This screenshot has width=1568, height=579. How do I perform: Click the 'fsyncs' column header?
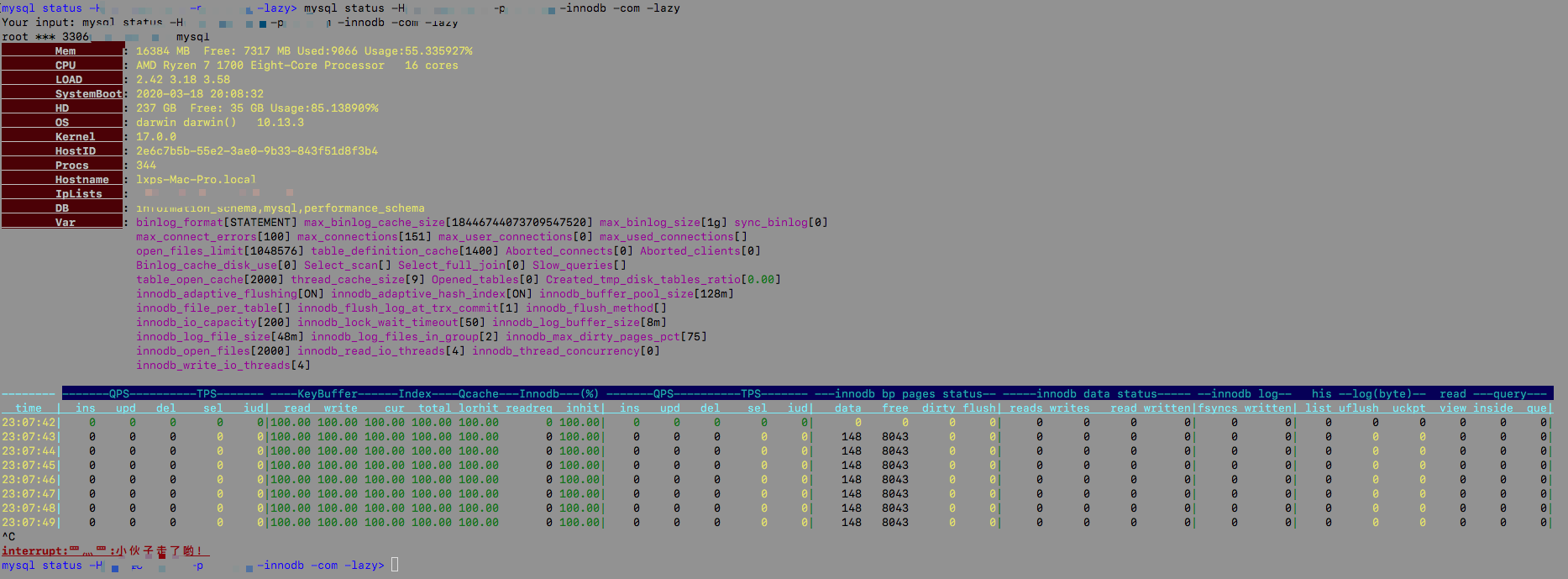1218,408
